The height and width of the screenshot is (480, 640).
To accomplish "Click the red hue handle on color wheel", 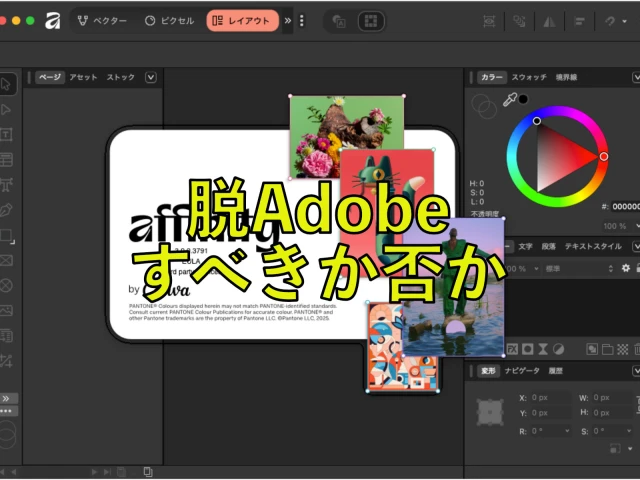I will (604, 156).
